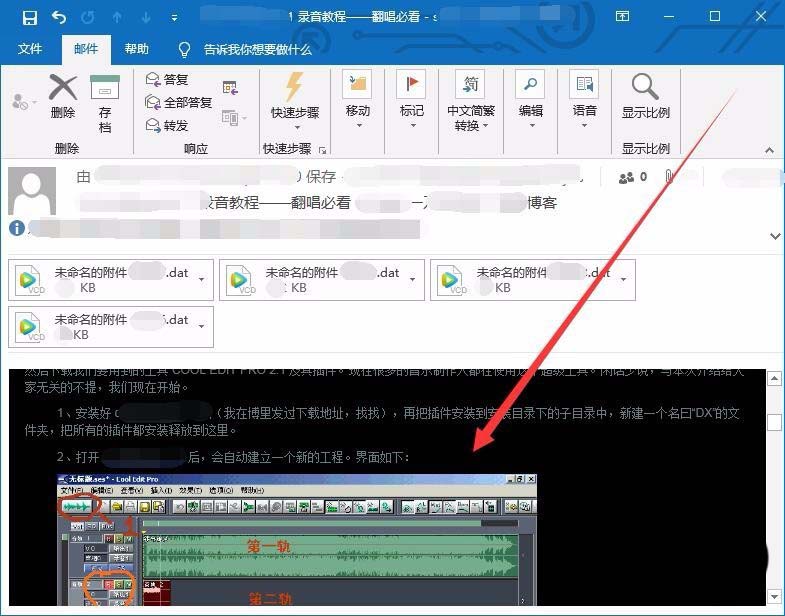The image size is (785, 616).
Task: Go to previous item with the up arrow
Action: (117, 17)
